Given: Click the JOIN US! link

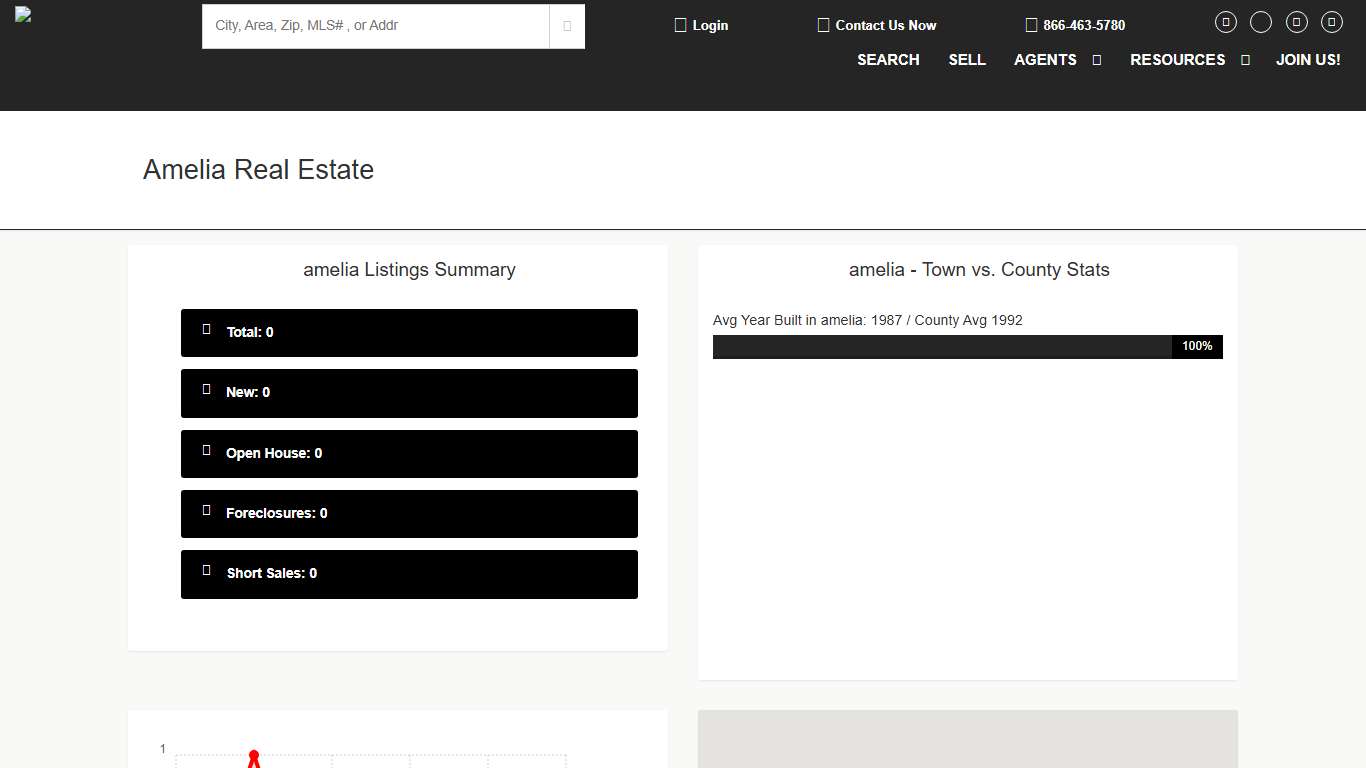Looking at the screenshot, I should [x=1308, y=60].
